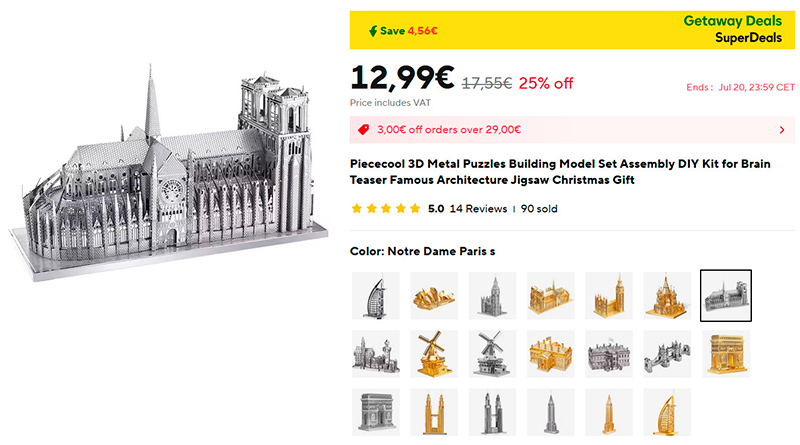
Task: Select the silver Petronas Towers variant
Action: [492, 411]
